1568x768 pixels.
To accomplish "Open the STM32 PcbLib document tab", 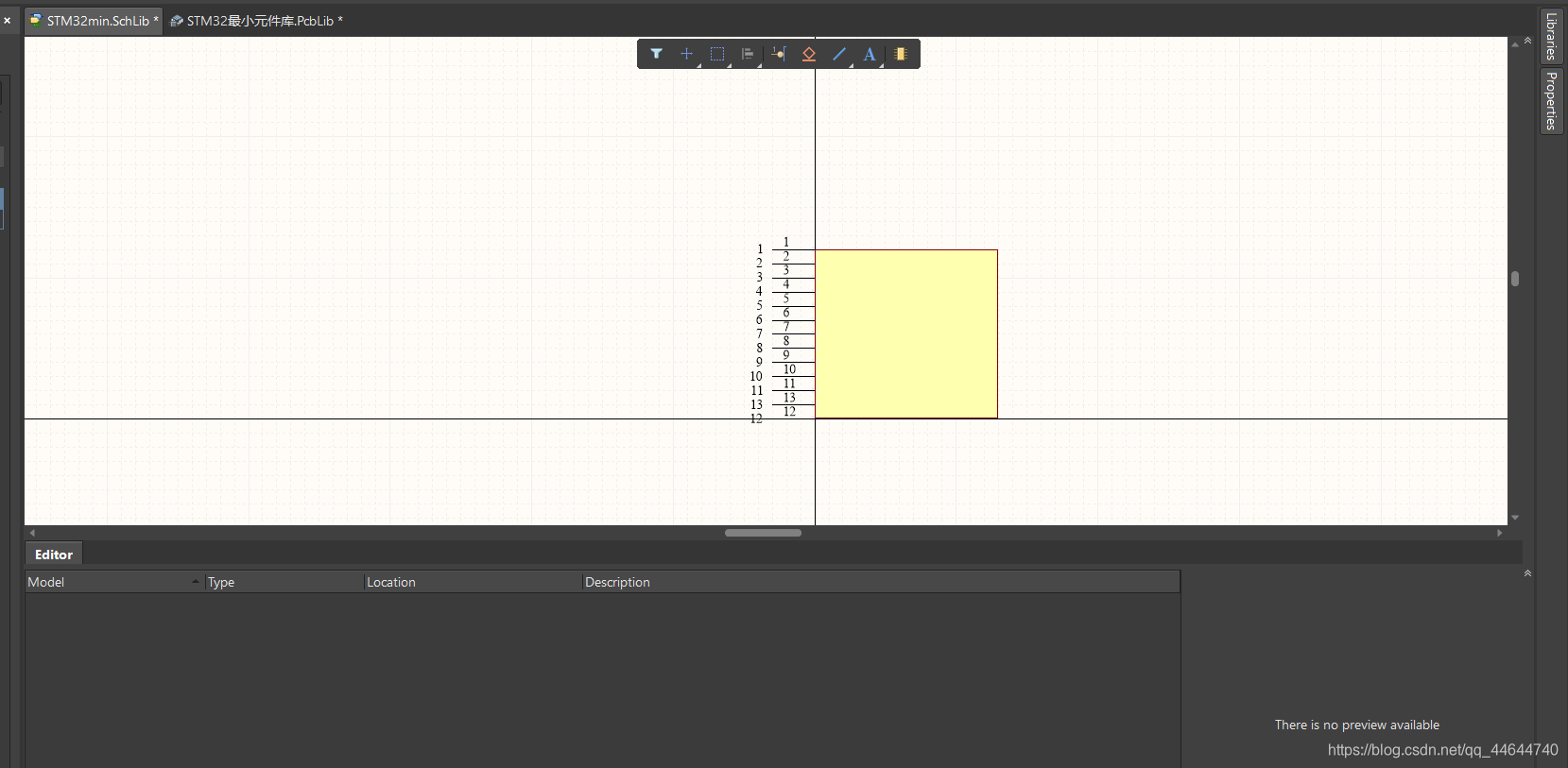I will 256,21.
